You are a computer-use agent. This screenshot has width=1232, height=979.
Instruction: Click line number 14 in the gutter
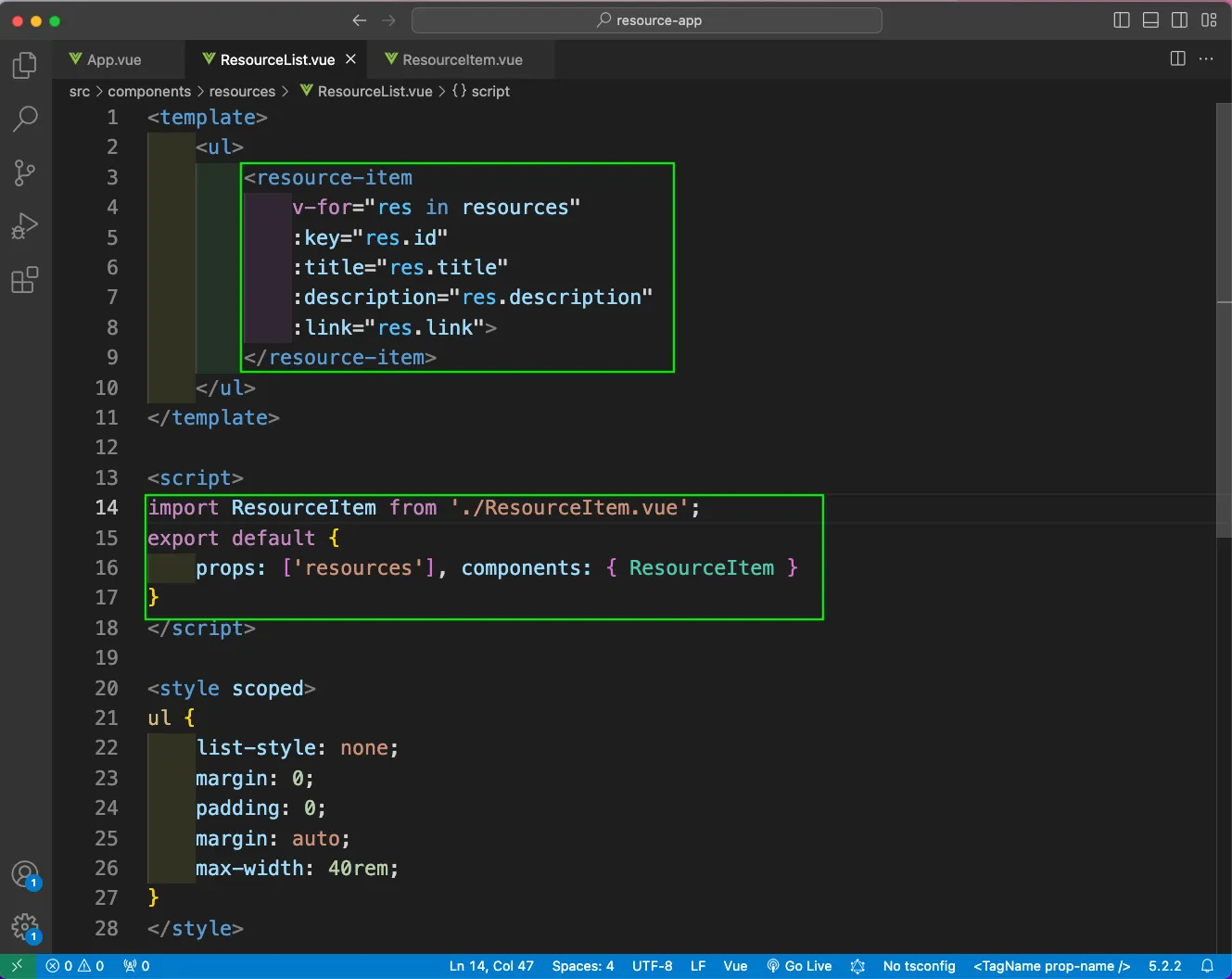[107, 507]
